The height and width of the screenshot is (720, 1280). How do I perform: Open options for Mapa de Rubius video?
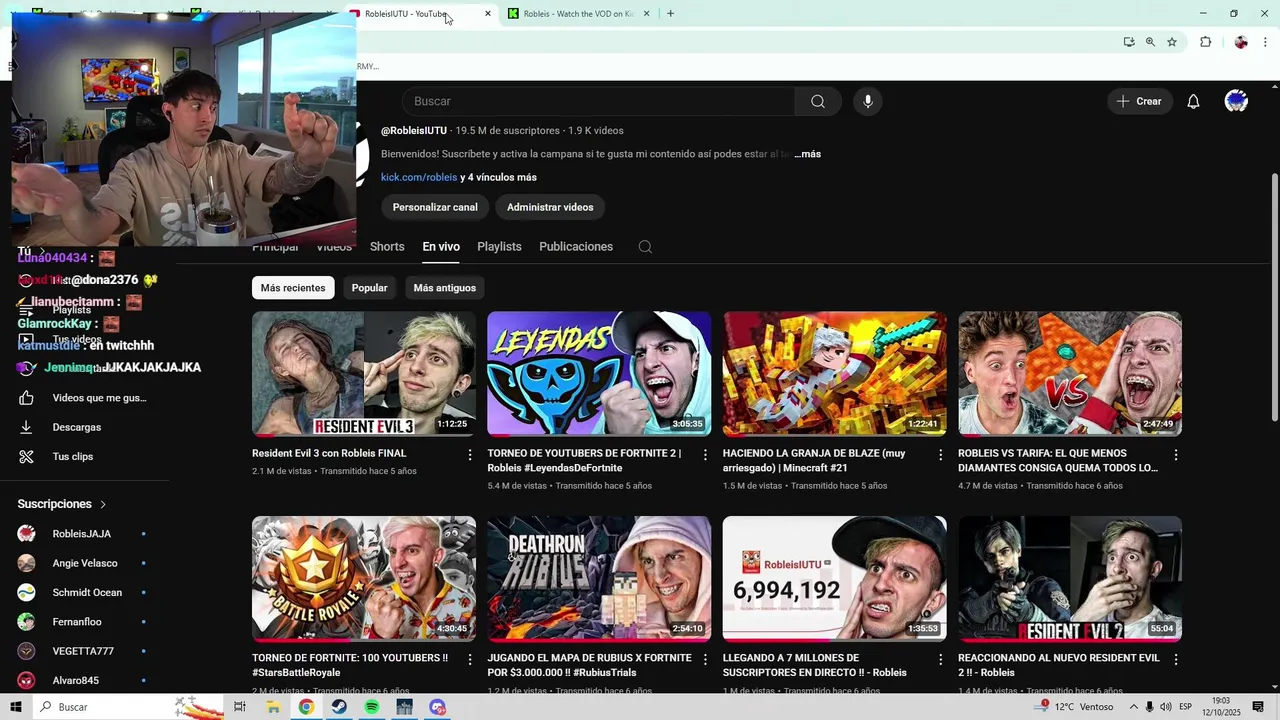[705, 660]
